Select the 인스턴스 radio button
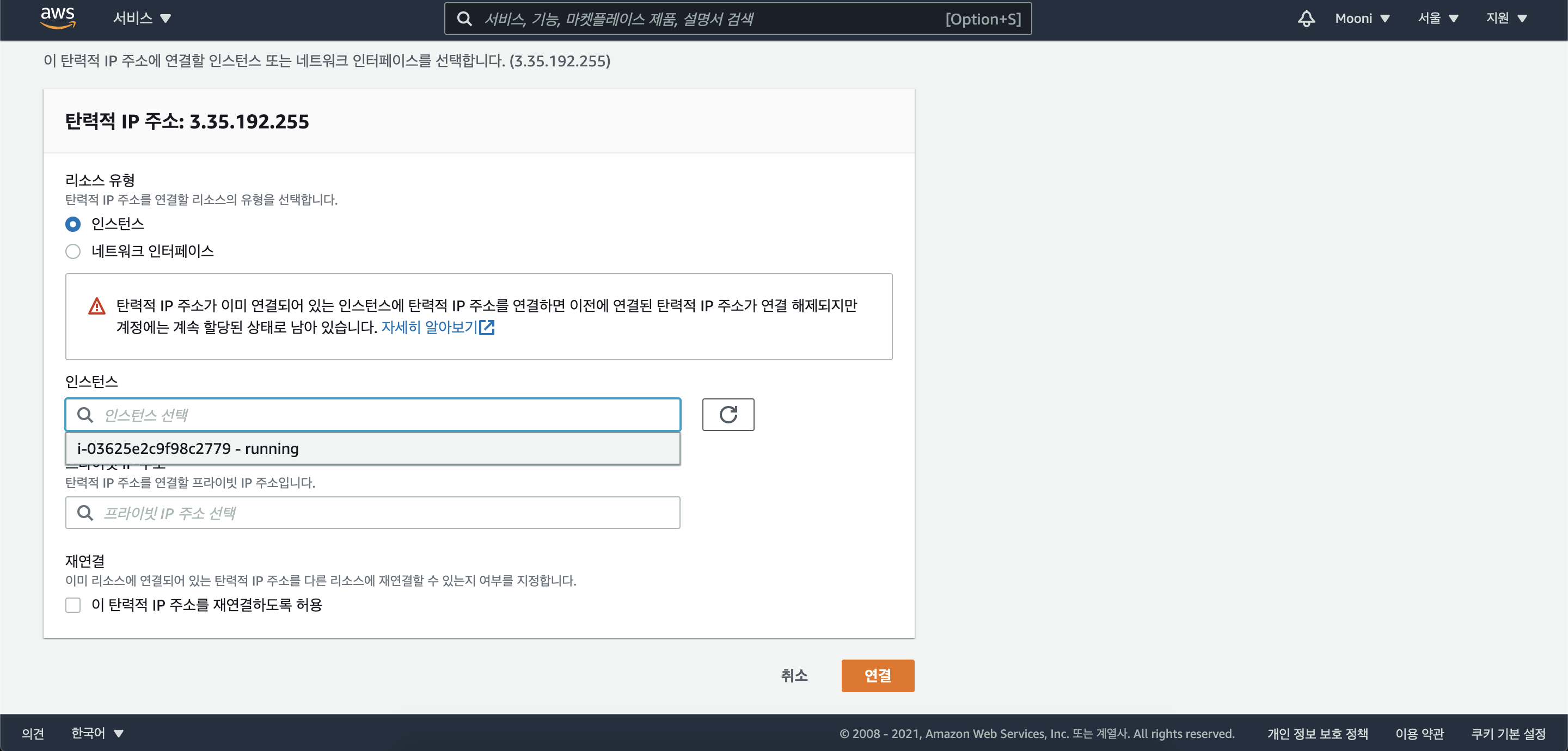Image resolution: width=1568 pixels, height=751 pixels. coord(73,224)
